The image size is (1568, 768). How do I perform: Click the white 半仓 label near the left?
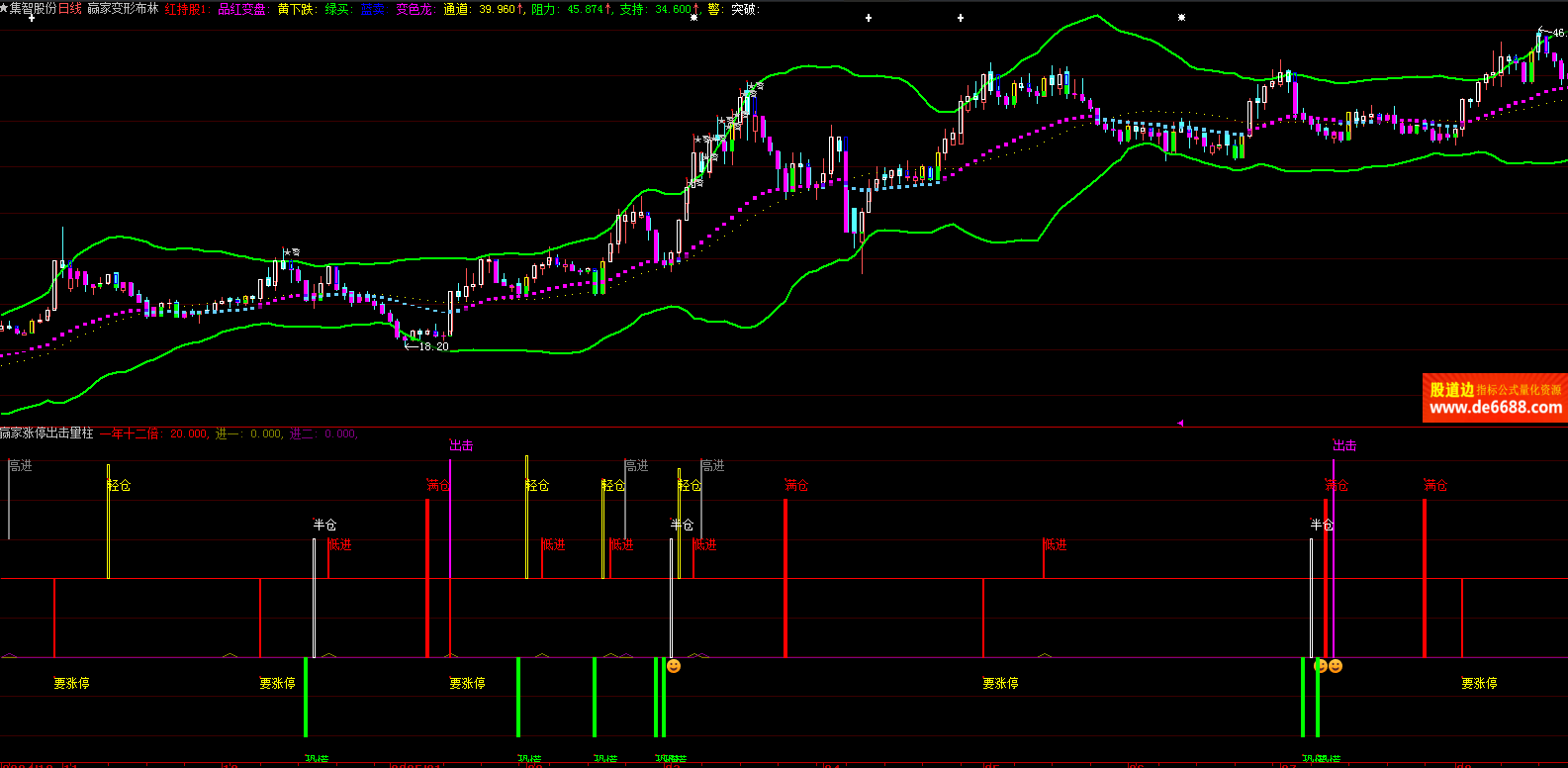(x=324, y=525)
